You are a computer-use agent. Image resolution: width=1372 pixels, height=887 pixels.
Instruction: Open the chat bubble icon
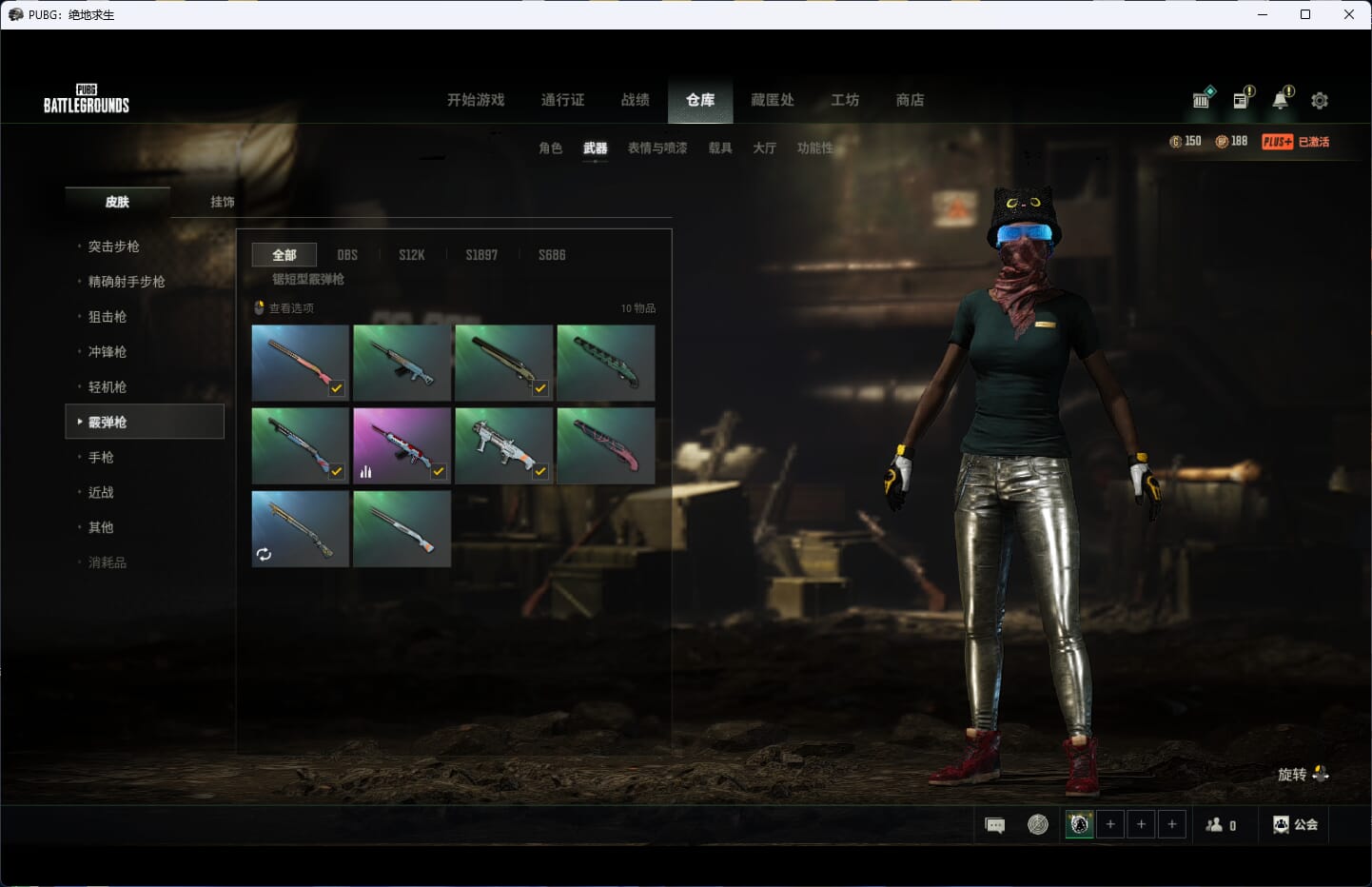[995, 825]
